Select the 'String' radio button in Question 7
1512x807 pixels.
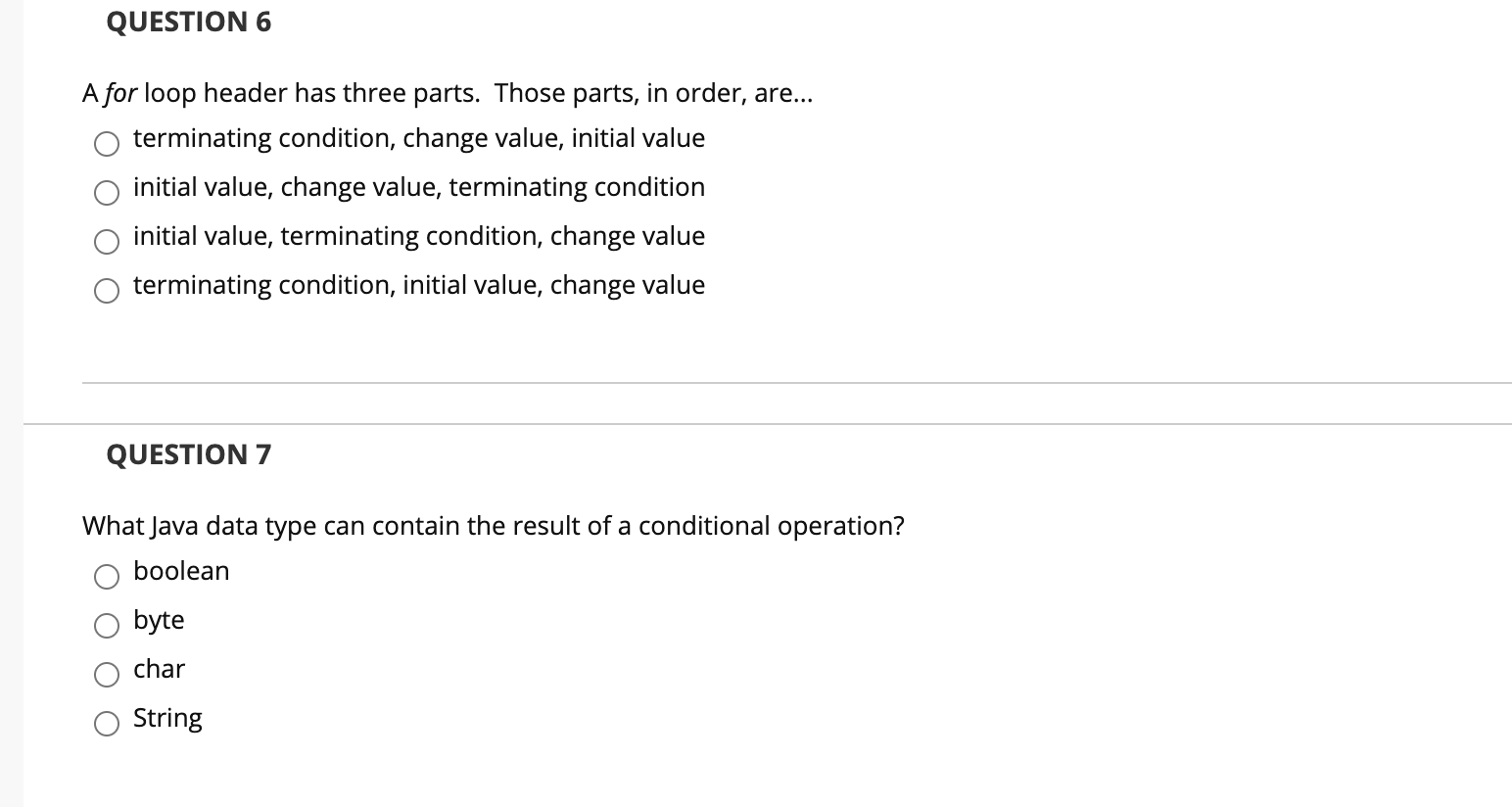click(x=106, y=723)
